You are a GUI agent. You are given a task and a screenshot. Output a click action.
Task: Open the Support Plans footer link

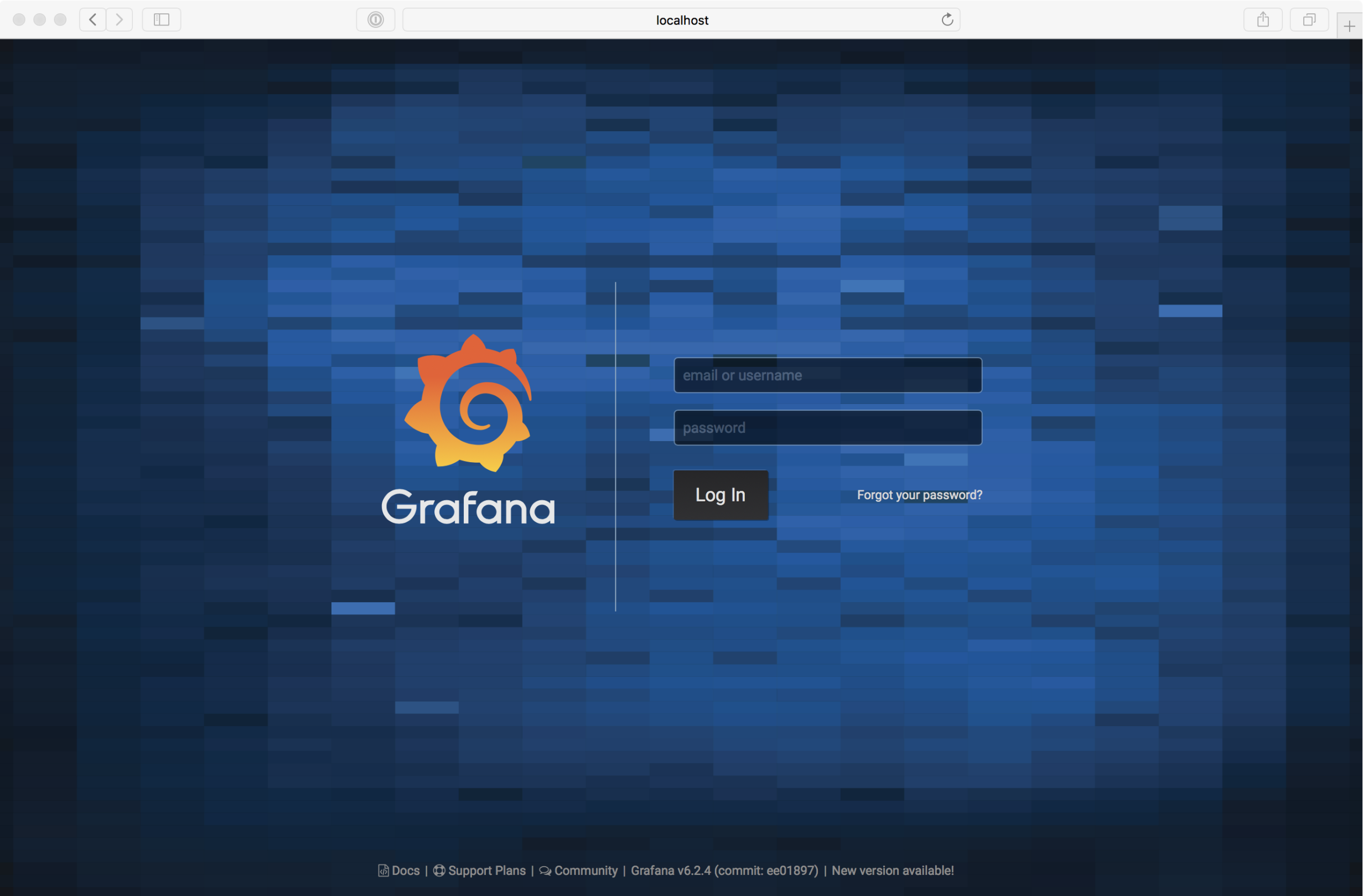(479, 870)
